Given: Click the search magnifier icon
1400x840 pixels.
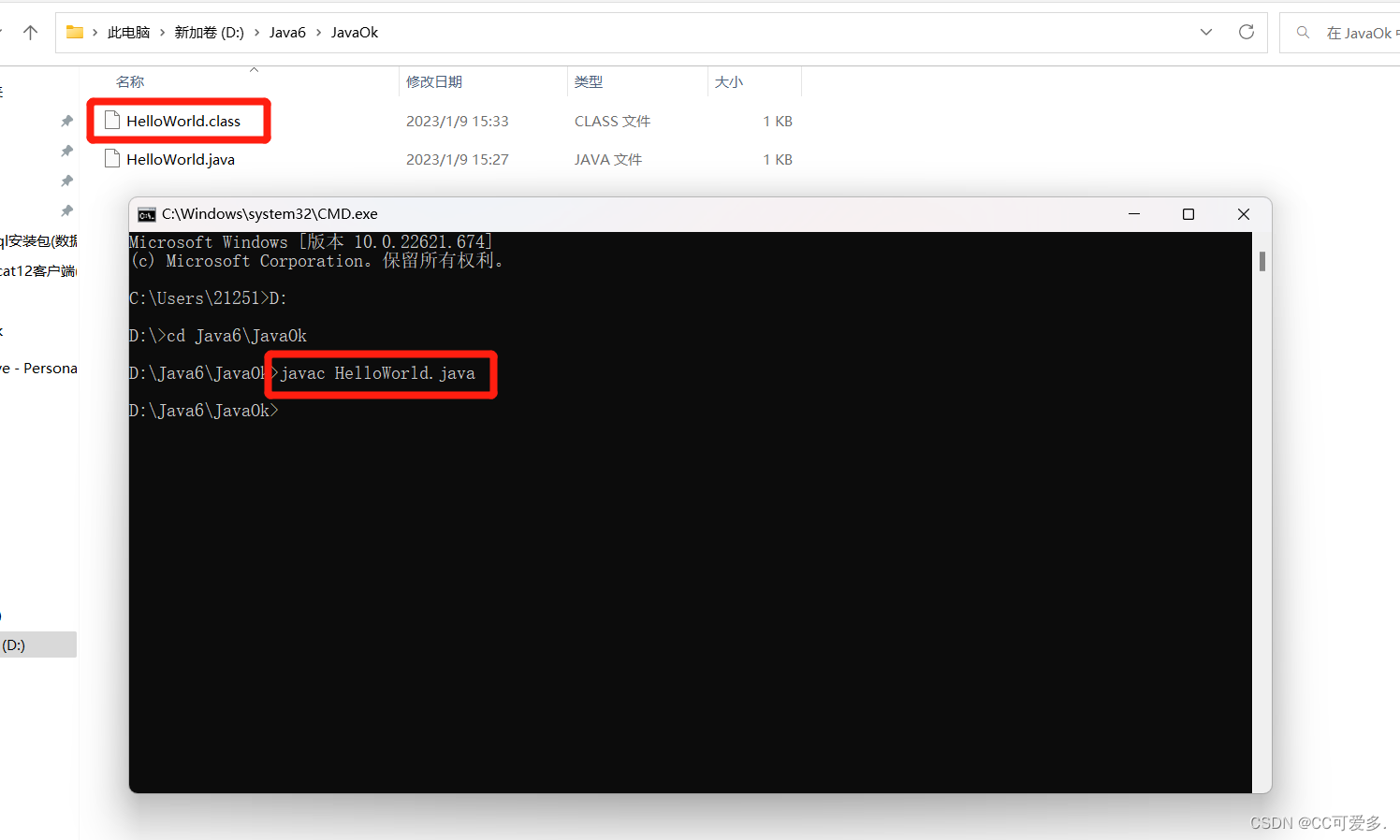Looking at the screenshot, I should point(1303,32).
